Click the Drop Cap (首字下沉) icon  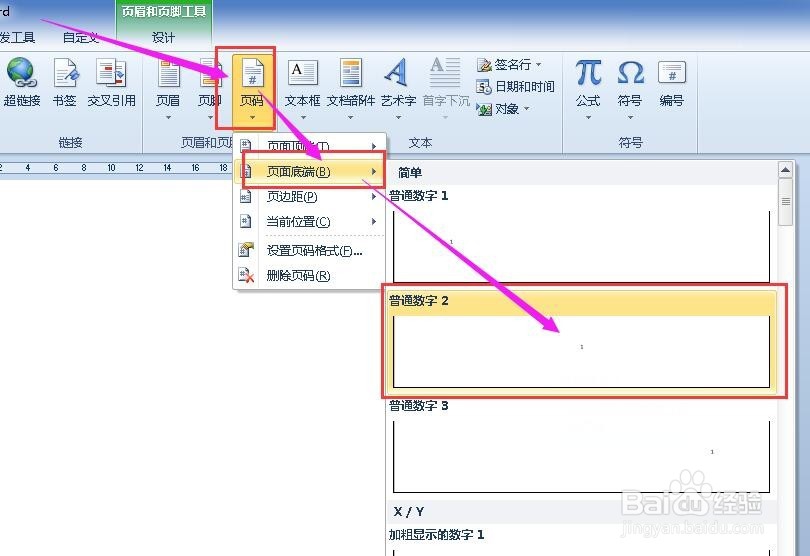445,72
